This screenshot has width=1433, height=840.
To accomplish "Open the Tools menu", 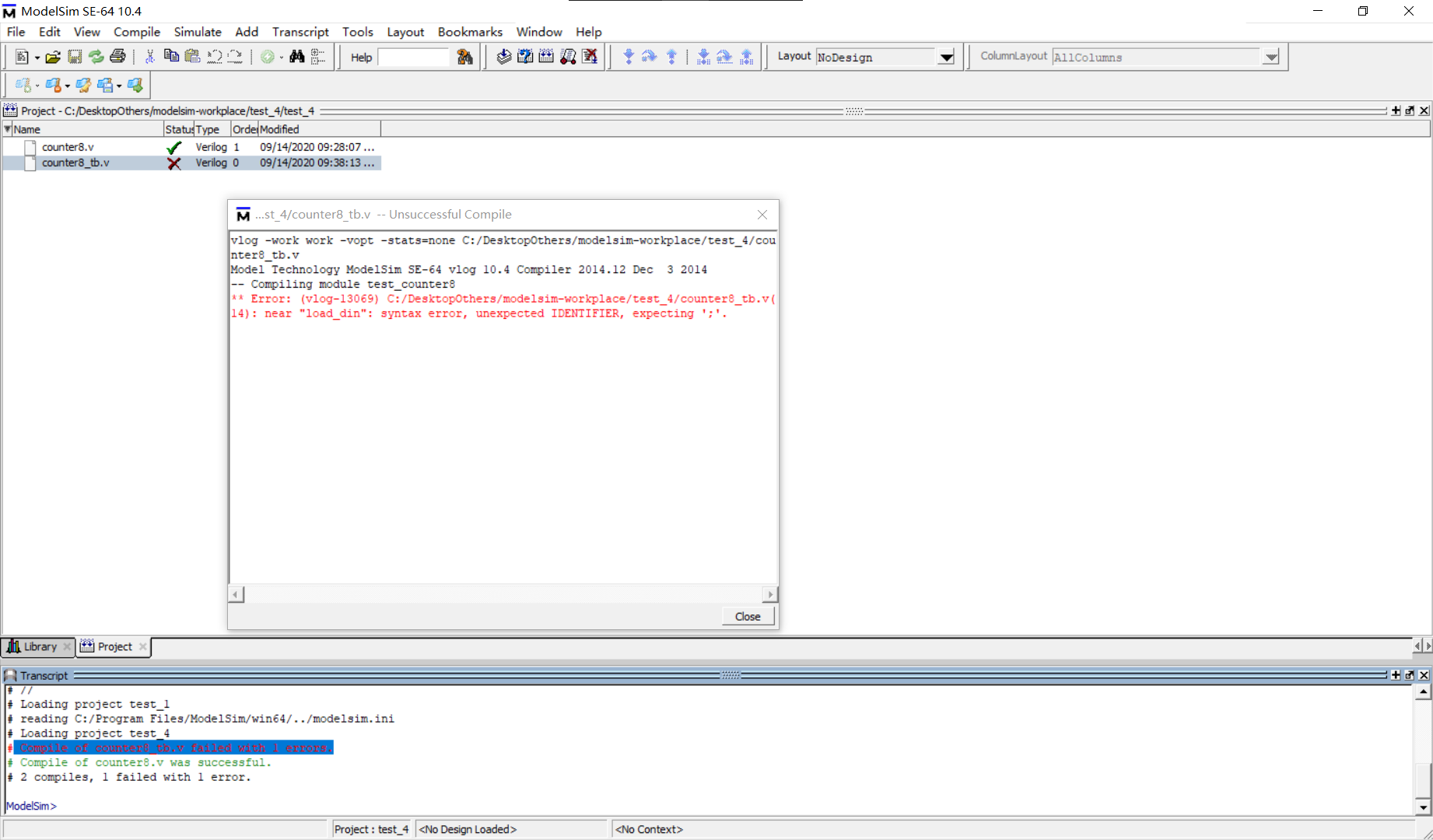I will (358, 32).
